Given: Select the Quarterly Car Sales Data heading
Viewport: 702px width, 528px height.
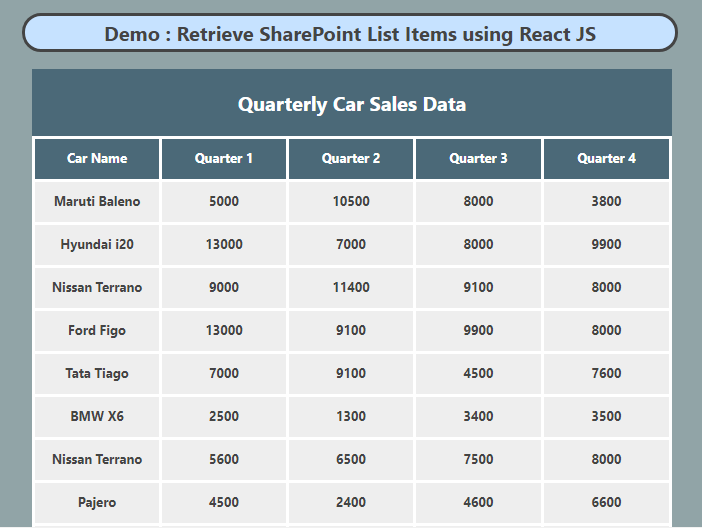Looking at the screenshot, I should [352, 104].
